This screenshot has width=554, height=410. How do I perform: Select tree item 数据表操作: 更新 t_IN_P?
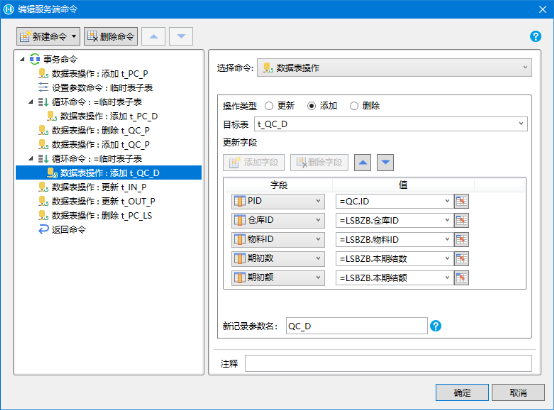click(x=99, y=187)
